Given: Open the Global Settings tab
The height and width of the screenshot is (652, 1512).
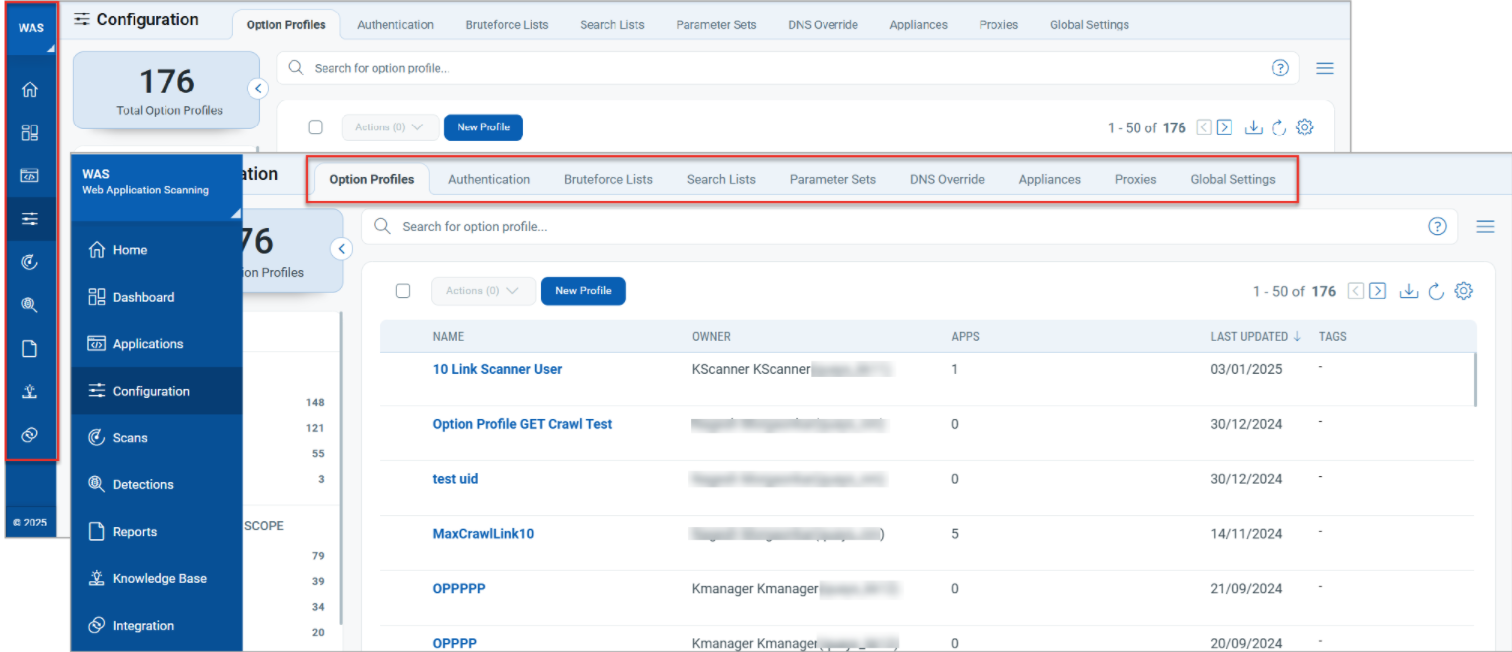Looking at the screenshot, I should pyautogui.click(x=1233, y=179).
